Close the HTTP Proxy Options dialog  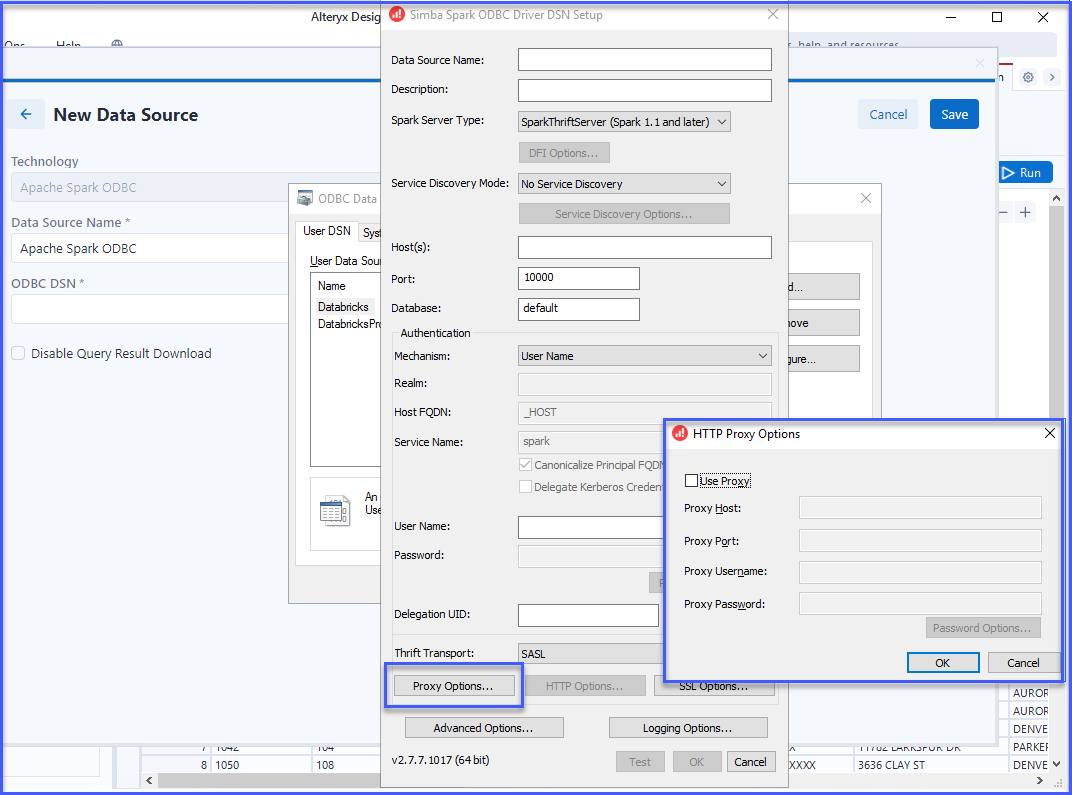pos(1049,433)
